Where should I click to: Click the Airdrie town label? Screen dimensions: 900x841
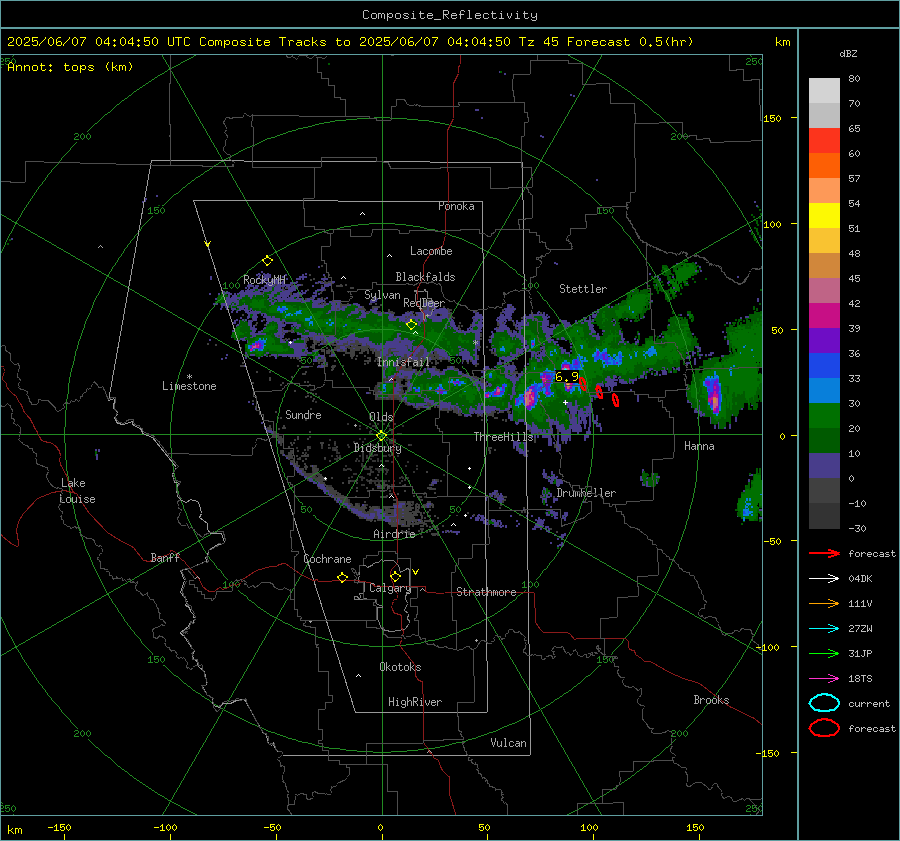(394, 534)
